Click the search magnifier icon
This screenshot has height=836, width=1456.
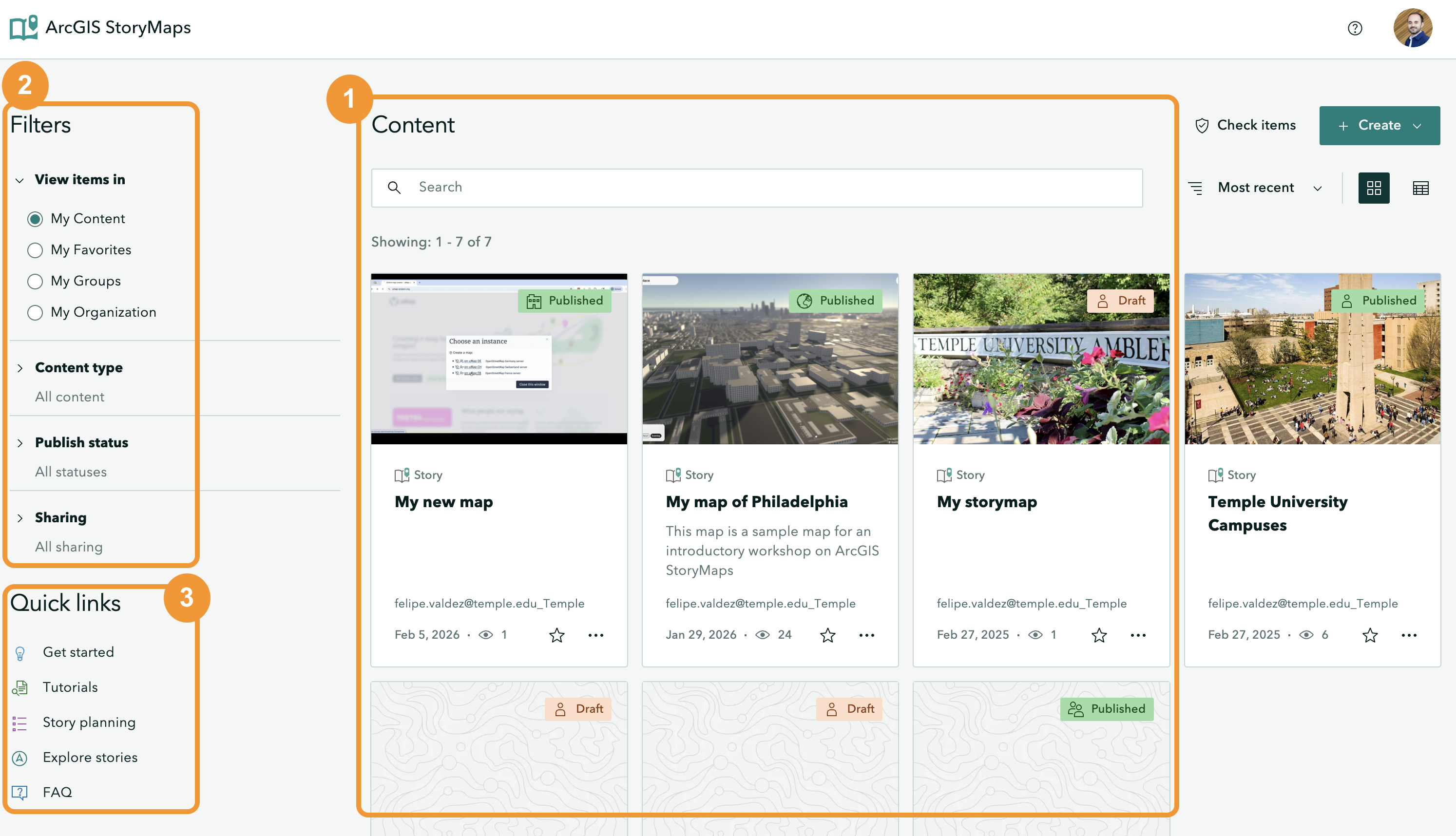pos(394,187)
